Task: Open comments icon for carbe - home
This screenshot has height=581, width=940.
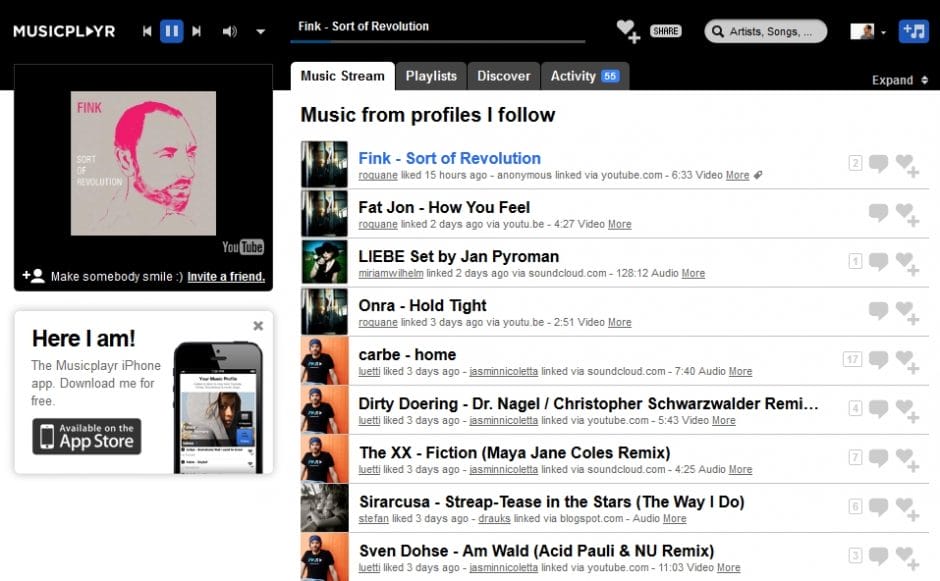Action: (x=878, y=360)
